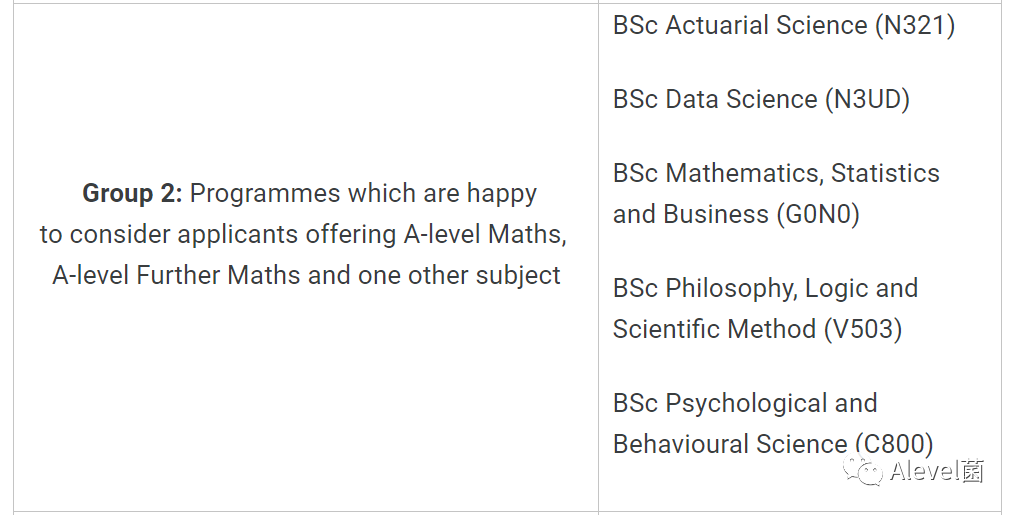Click 'and one other subject' phrase

pos(434,275)
